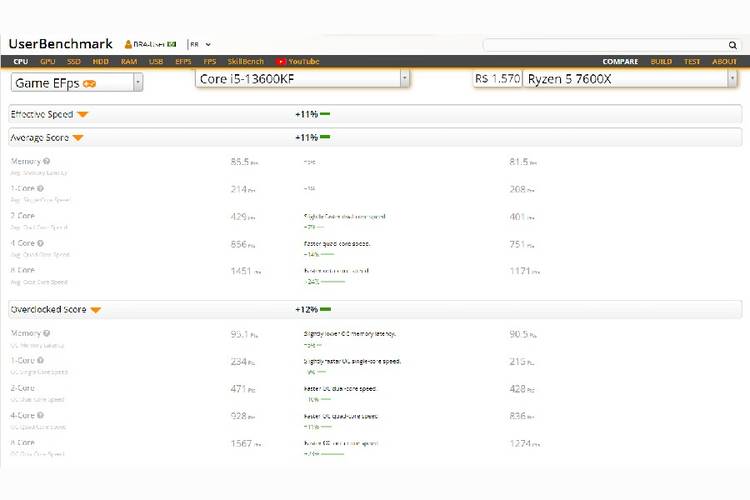Open the EFPS tab
Image resolution: width=750 pixels, height=500 pixels.
tap(183, 61)
